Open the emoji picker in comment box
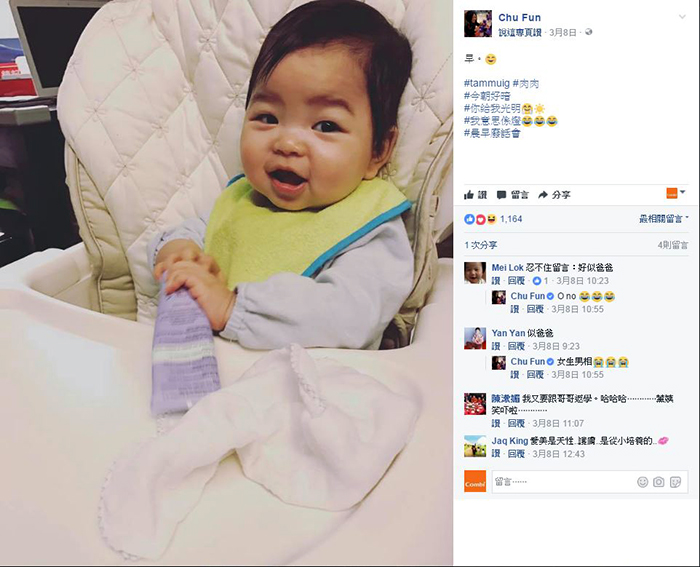This screenshot has width=700, height=567. tap(642, 482)
